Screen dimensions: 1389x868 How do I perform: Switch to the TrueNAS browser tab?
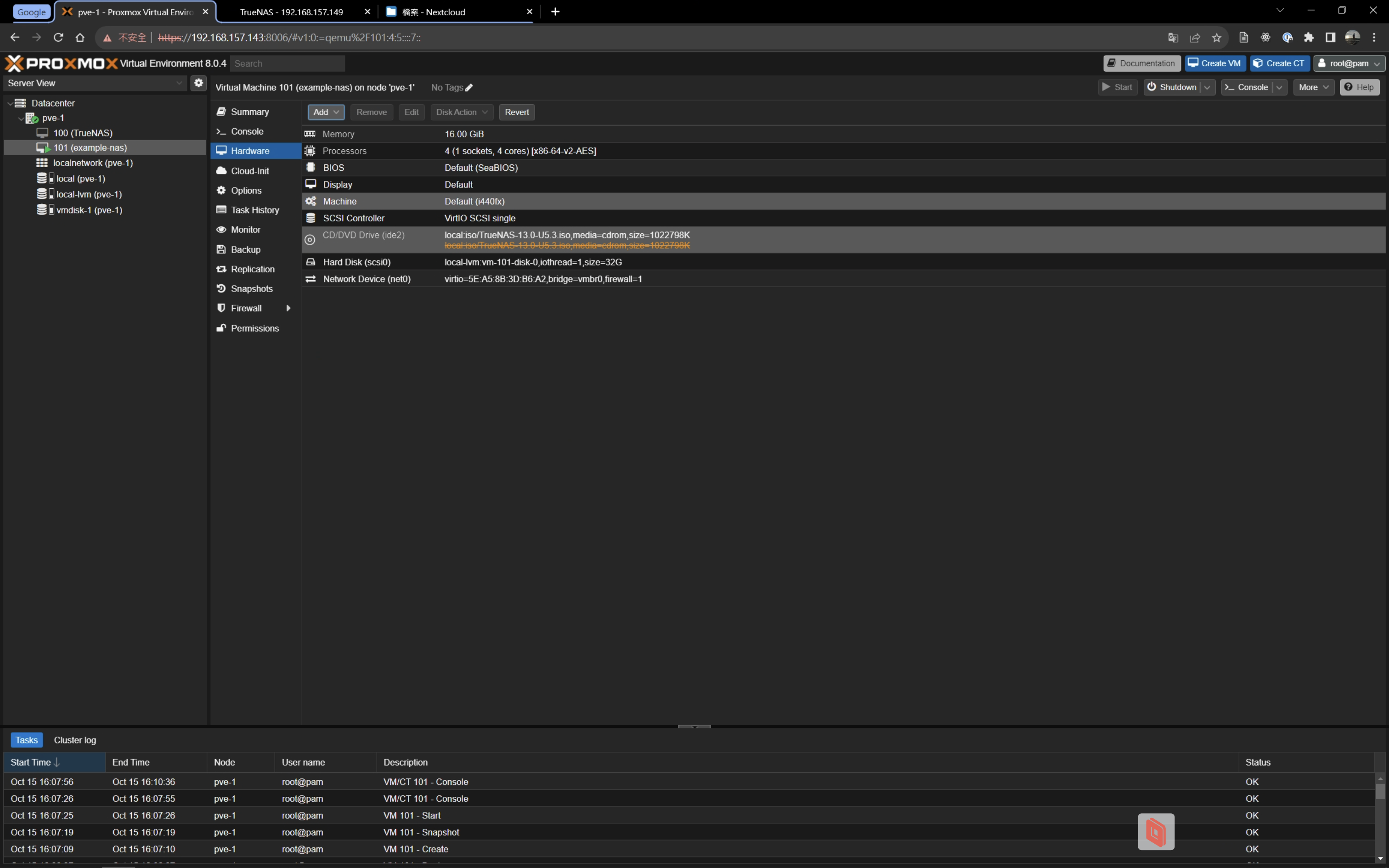pyautogui.click(x=291, y=12)
